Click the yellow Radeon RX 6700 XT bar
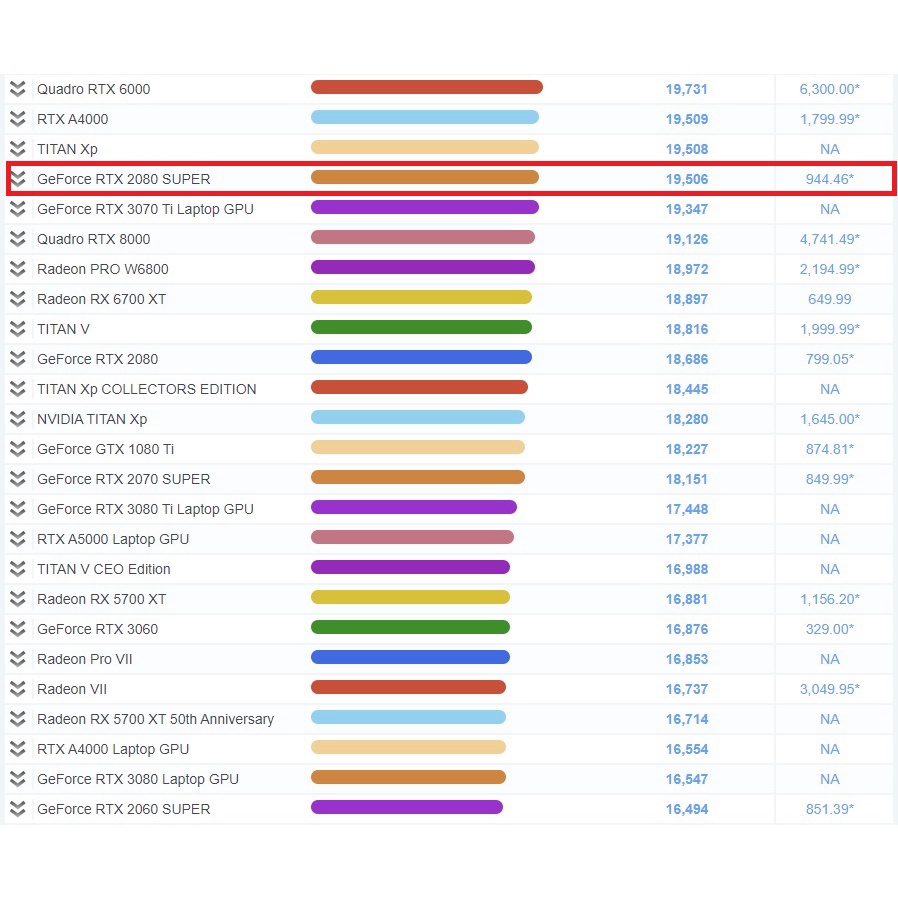Viewport: 898px width, 898px height. pyautogui.click(x=422, y=297)
